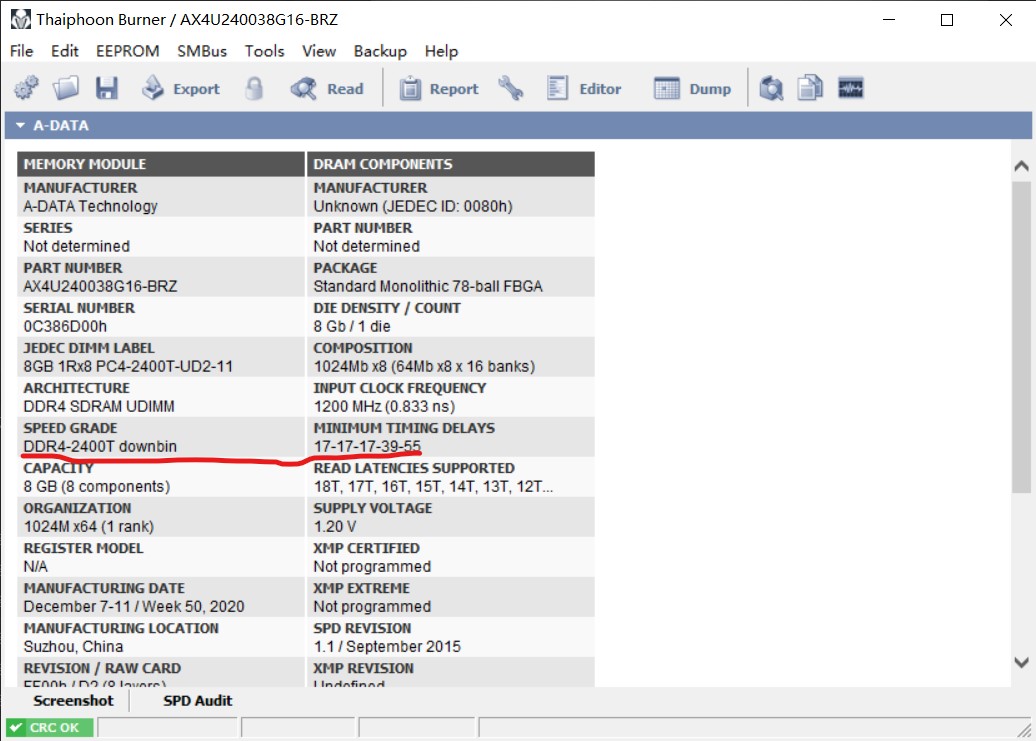The image size is (1036, 741).
Task: Click the A-DATA Technology manufacturer value
Action: click(91, 206)
